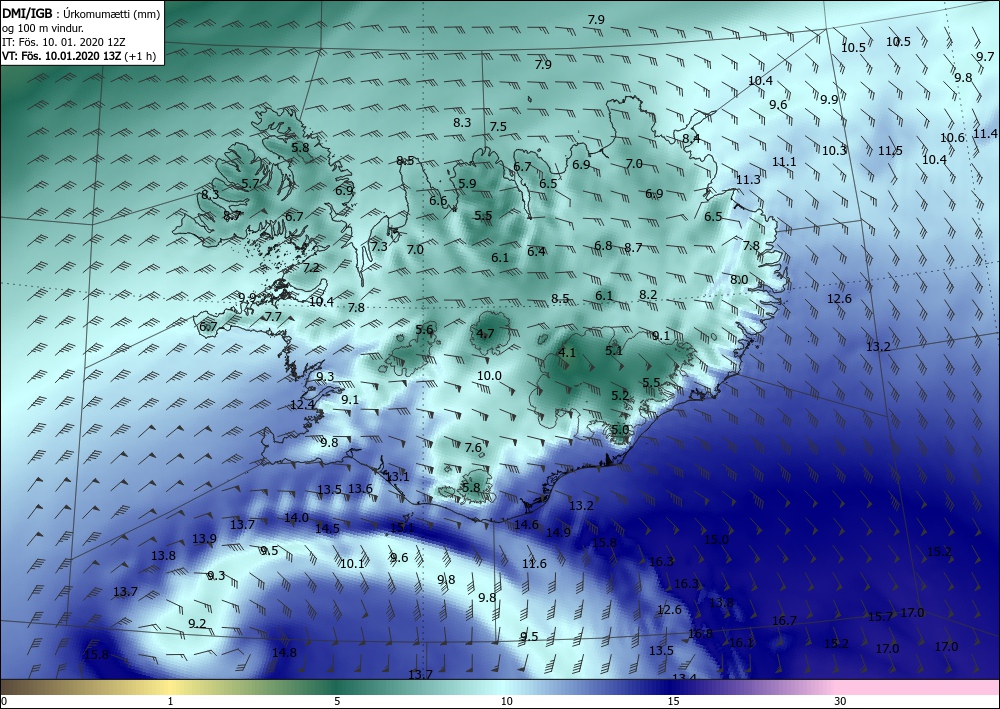Viewport: 1000px width, 709px height.
Task: Click the 15.7 value on the map
Action: pyautogui.click(x=880, y=617)
